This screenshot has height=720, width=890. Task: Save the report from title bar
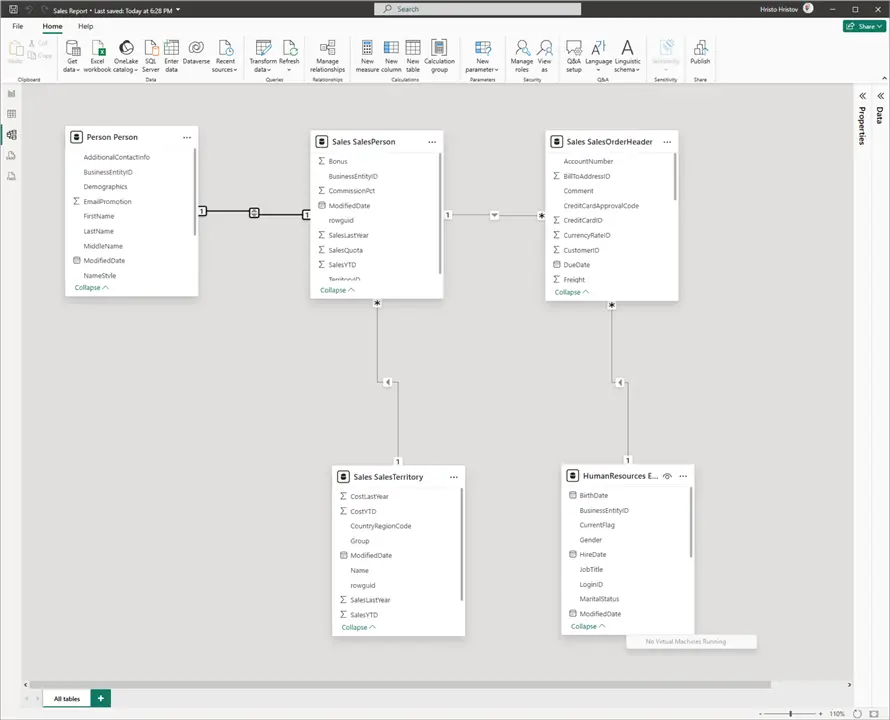click(x=13, y=10)
